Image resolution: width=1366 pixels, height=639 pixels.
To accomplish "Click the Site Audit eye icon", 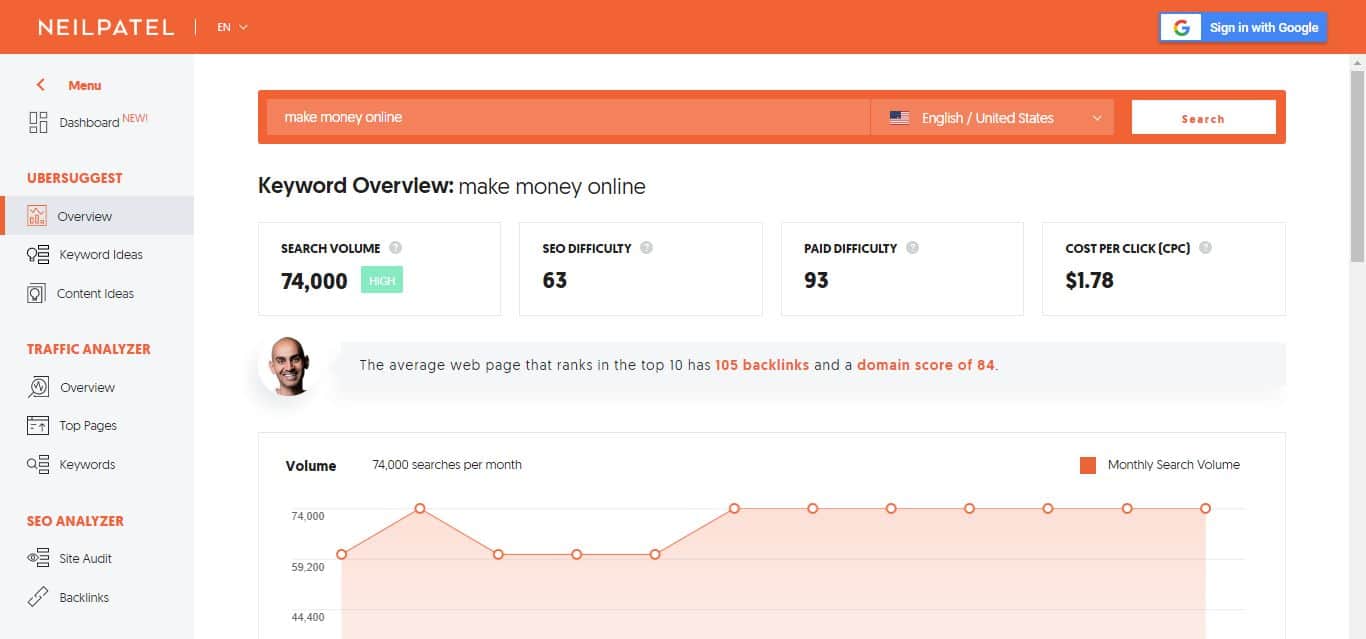I will click(x=38, y=558).
